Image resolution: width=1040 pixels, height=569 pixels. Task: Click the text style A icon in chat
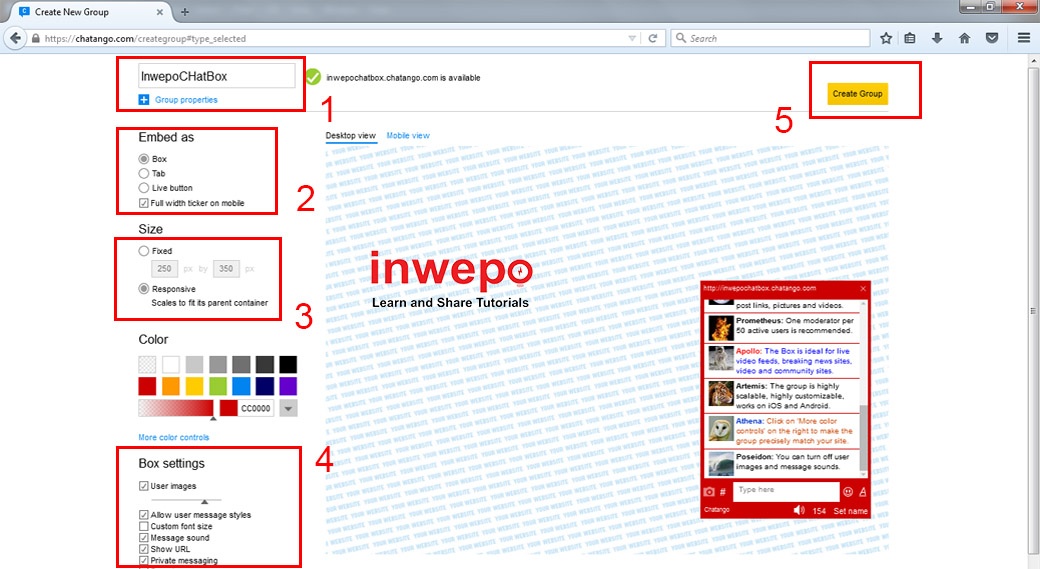click(x=862, y=491)
